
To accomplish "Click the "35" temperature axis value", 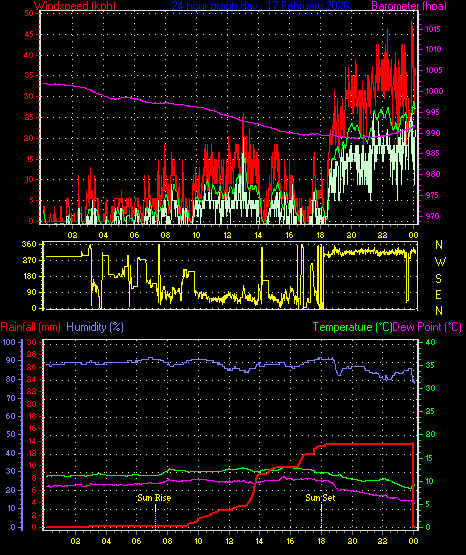I will [x=430, y=366].
